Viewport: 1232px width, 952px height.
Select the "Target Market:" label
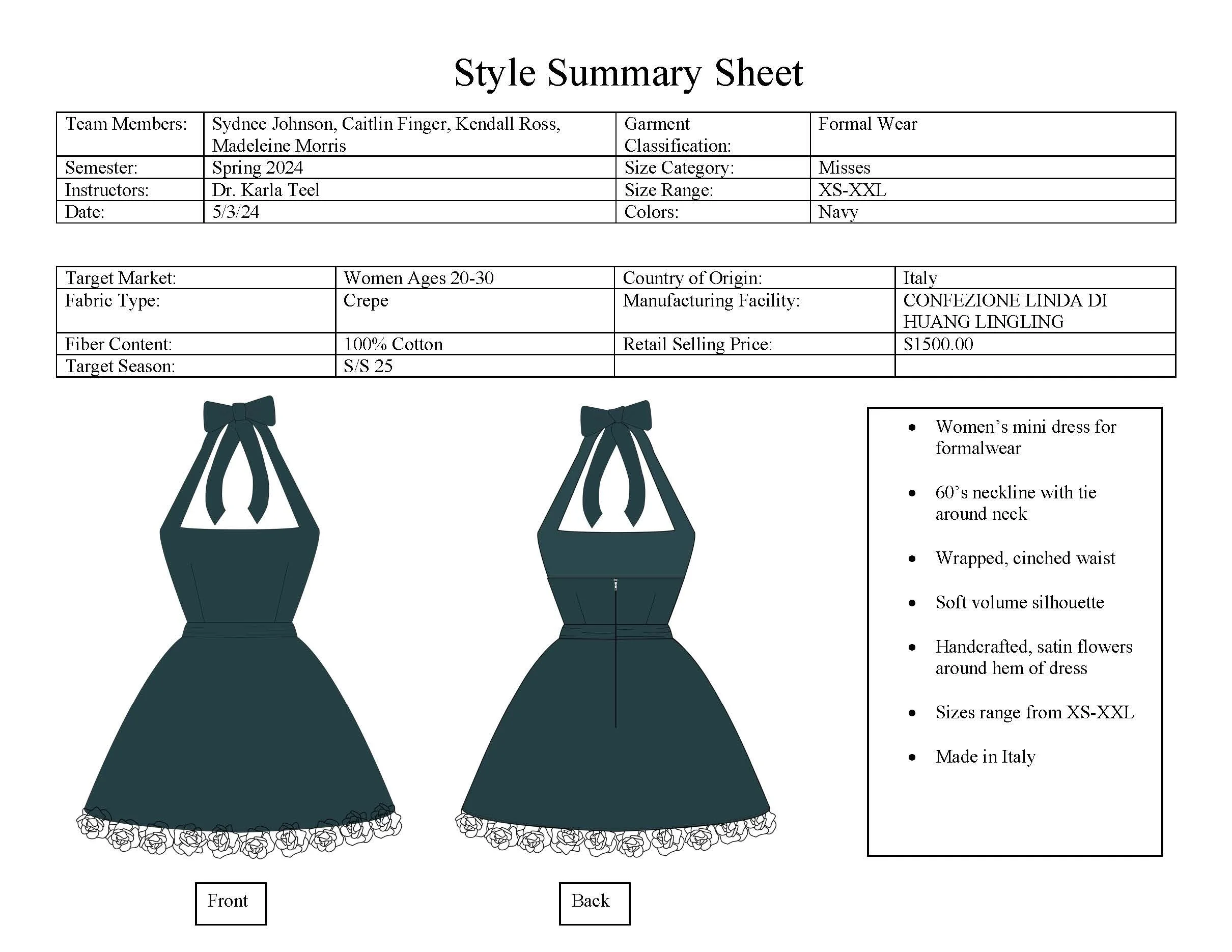(x=121, y=278)
